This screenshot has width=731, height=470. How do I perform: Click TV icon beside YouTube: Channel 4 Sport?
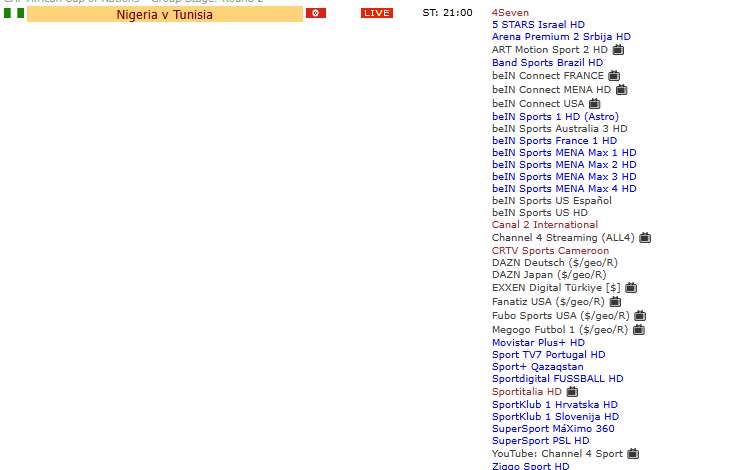coord(633,454)
